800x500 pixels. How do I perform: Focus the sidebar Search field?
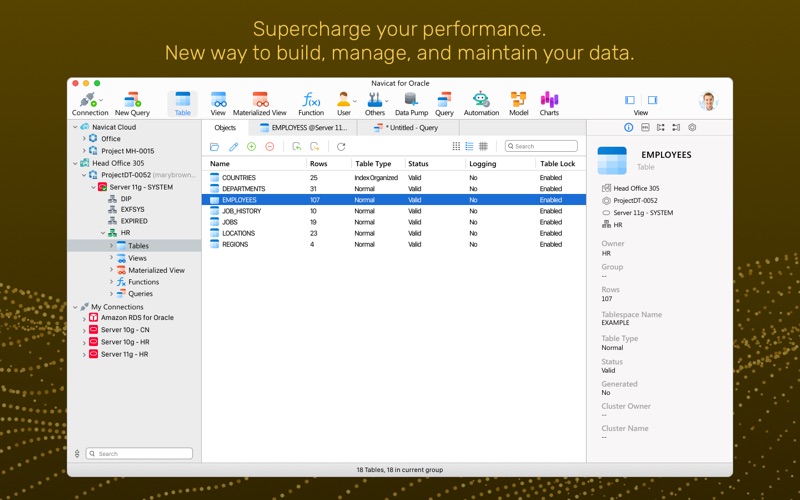point(139,453)
